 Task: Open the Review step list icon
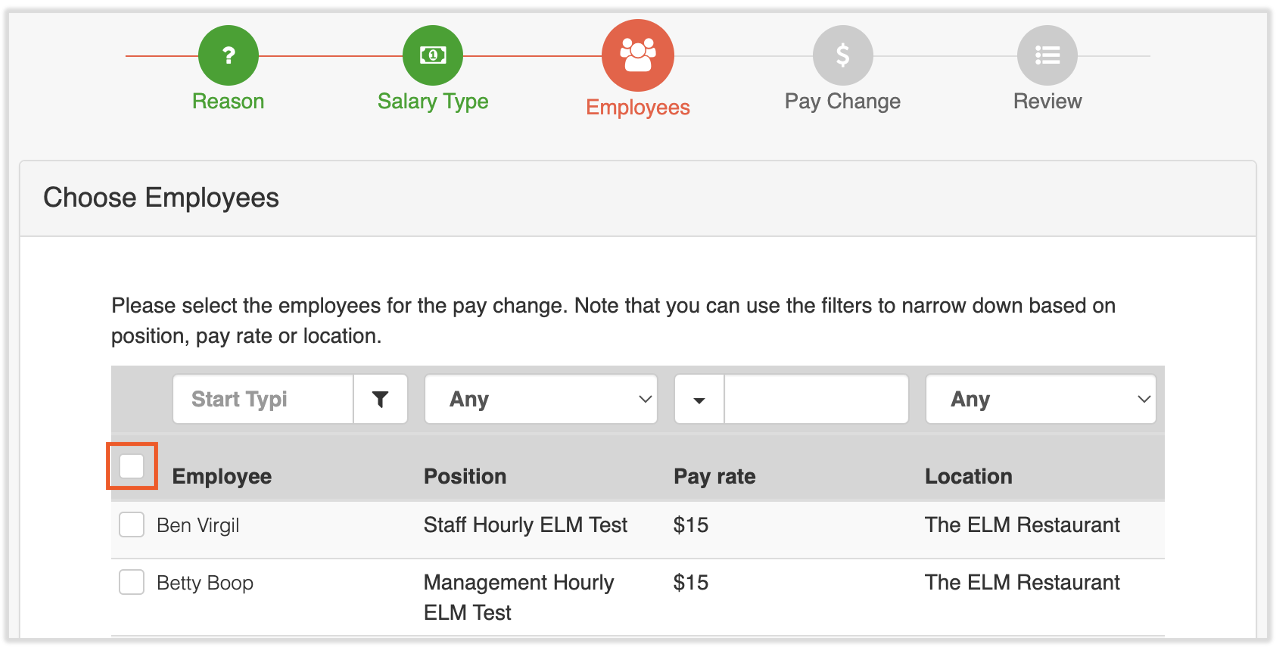[x=1047, y=56]
